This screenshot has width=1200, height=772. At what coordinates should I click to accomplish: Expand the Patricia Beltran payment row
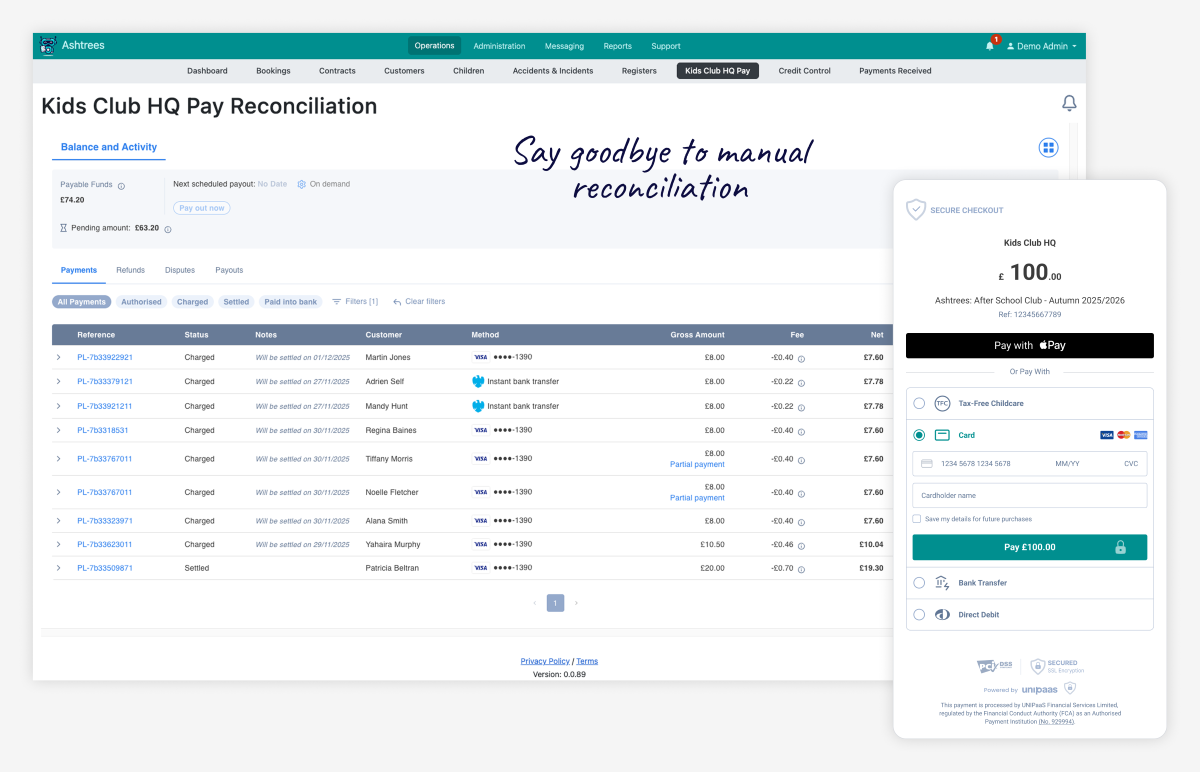58,568
